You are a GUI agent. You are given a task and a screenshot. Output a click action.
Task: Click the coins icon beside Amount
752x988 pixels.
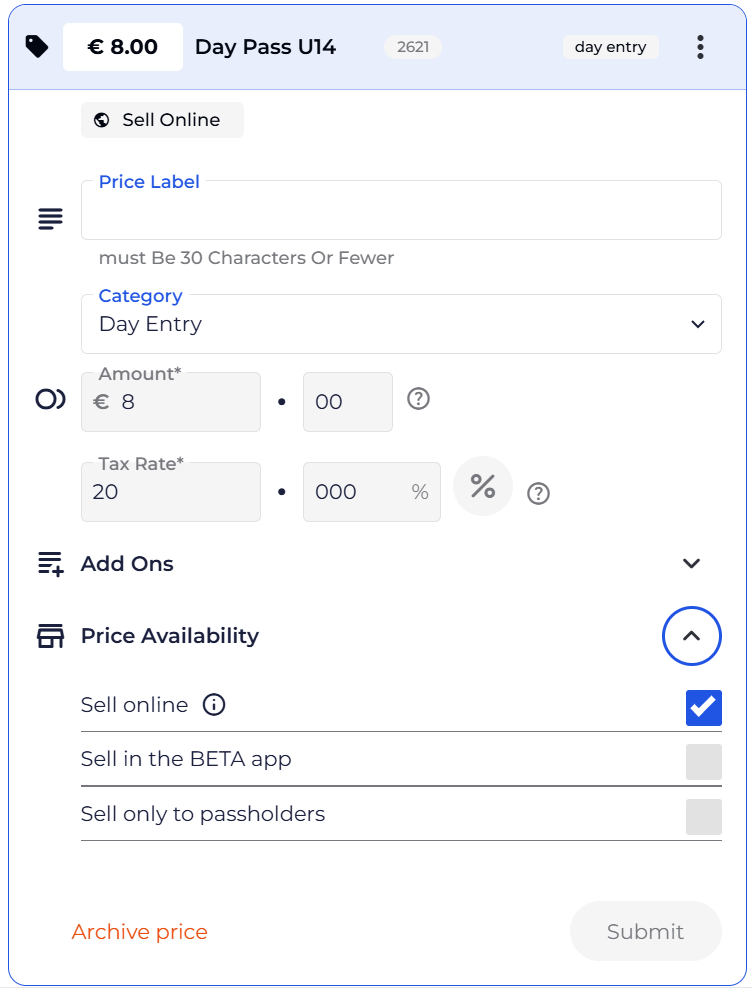50,400
